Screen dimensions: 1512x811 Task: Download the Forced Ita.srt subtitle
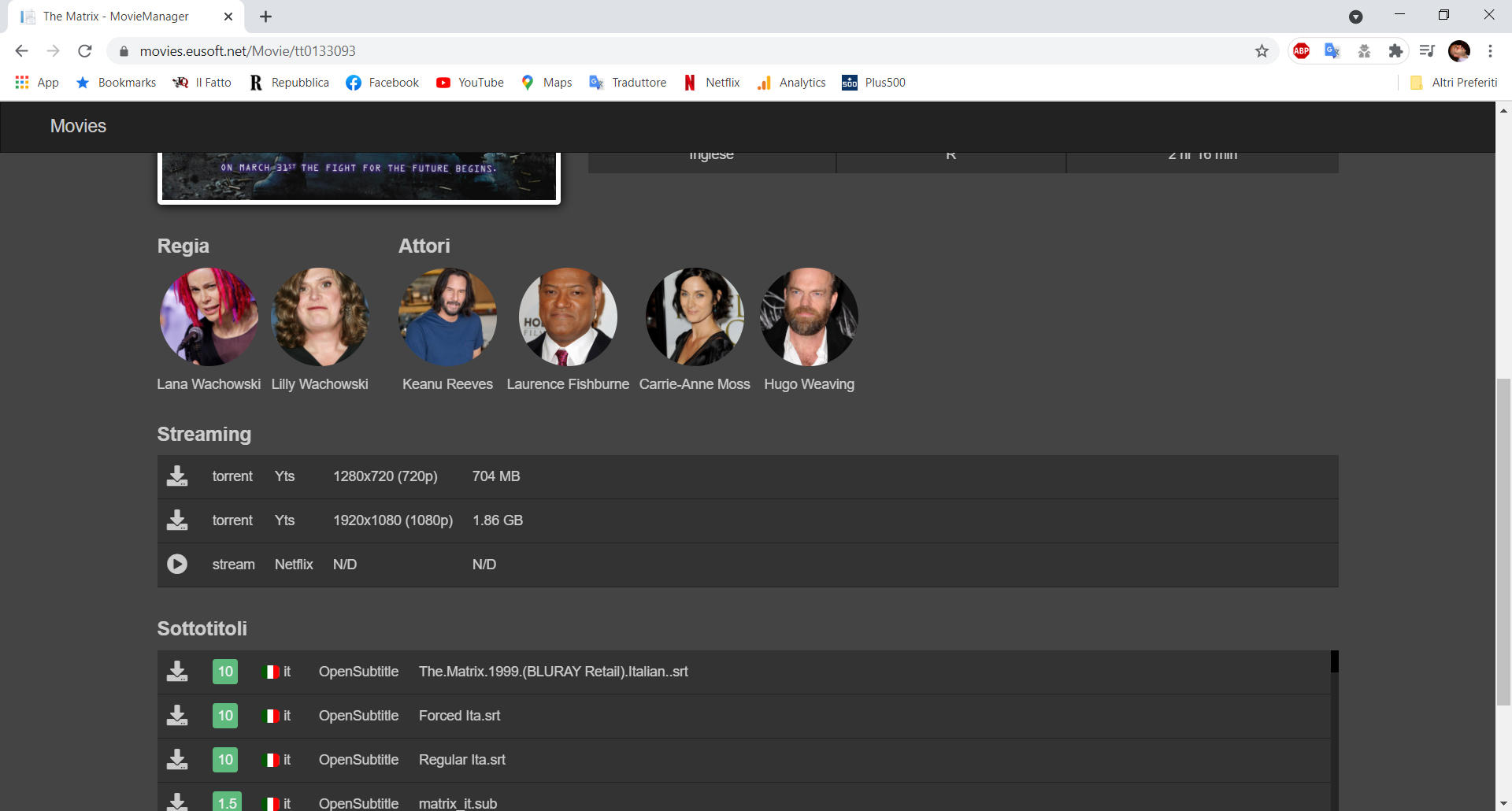(x=177, y=716)
